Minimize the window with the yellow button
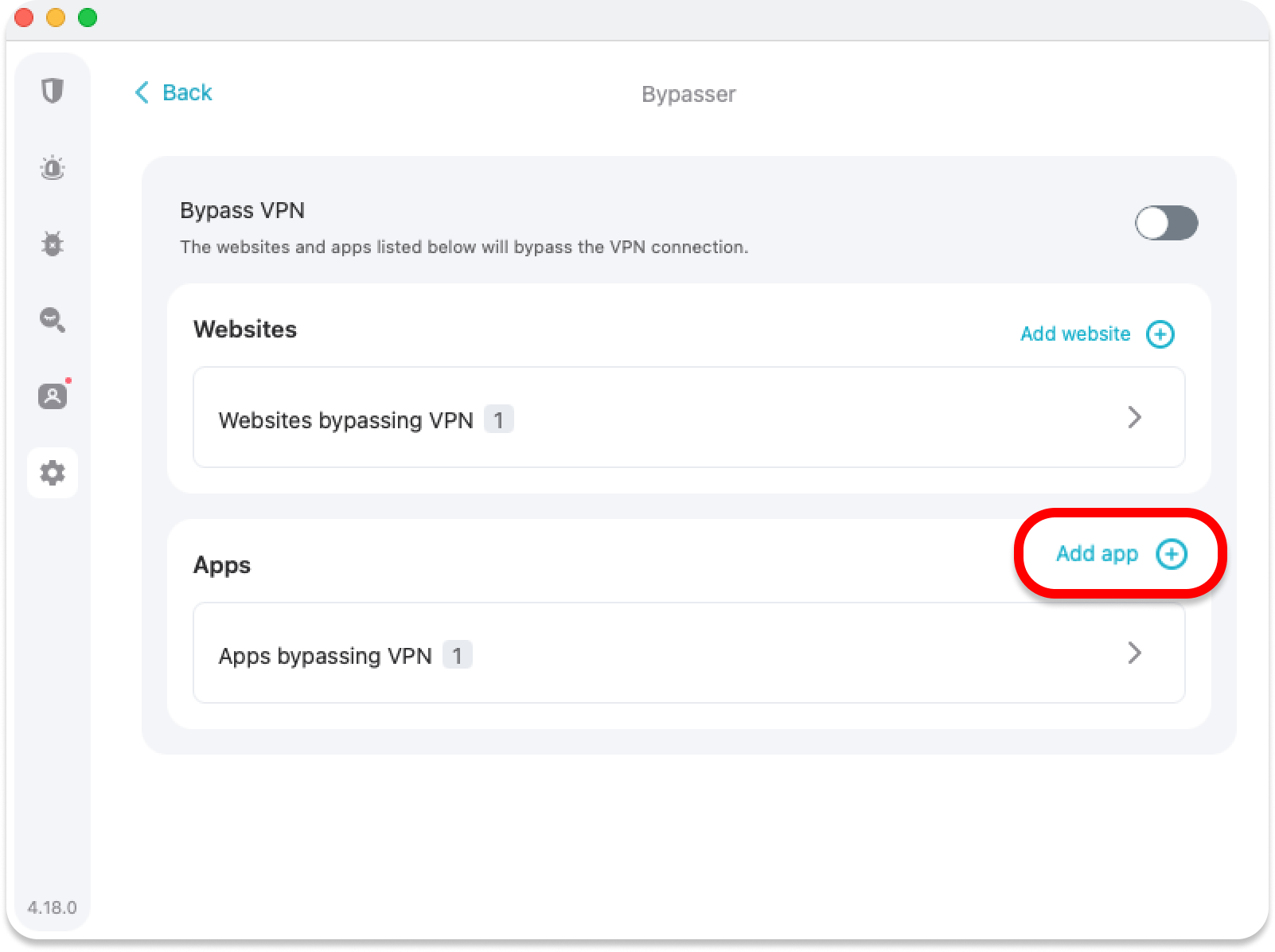 tap(56, 18)
